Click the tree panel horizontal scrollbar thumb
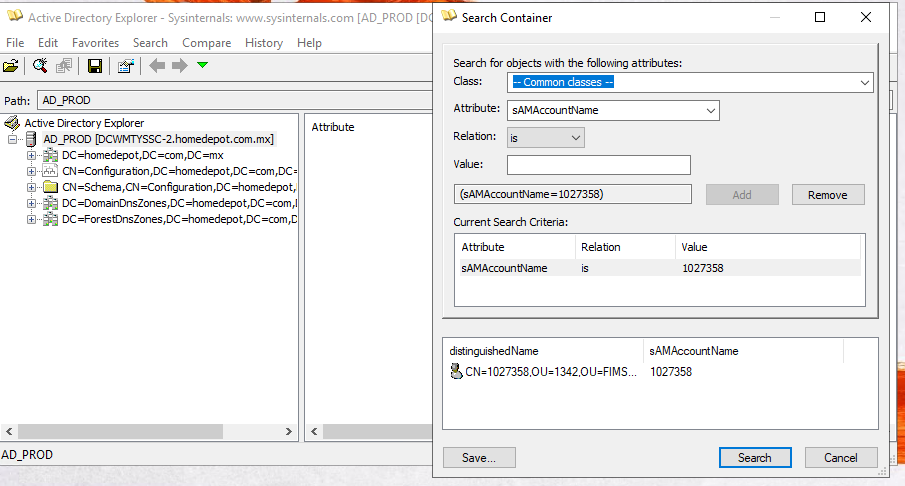 [x=121, y=431]
